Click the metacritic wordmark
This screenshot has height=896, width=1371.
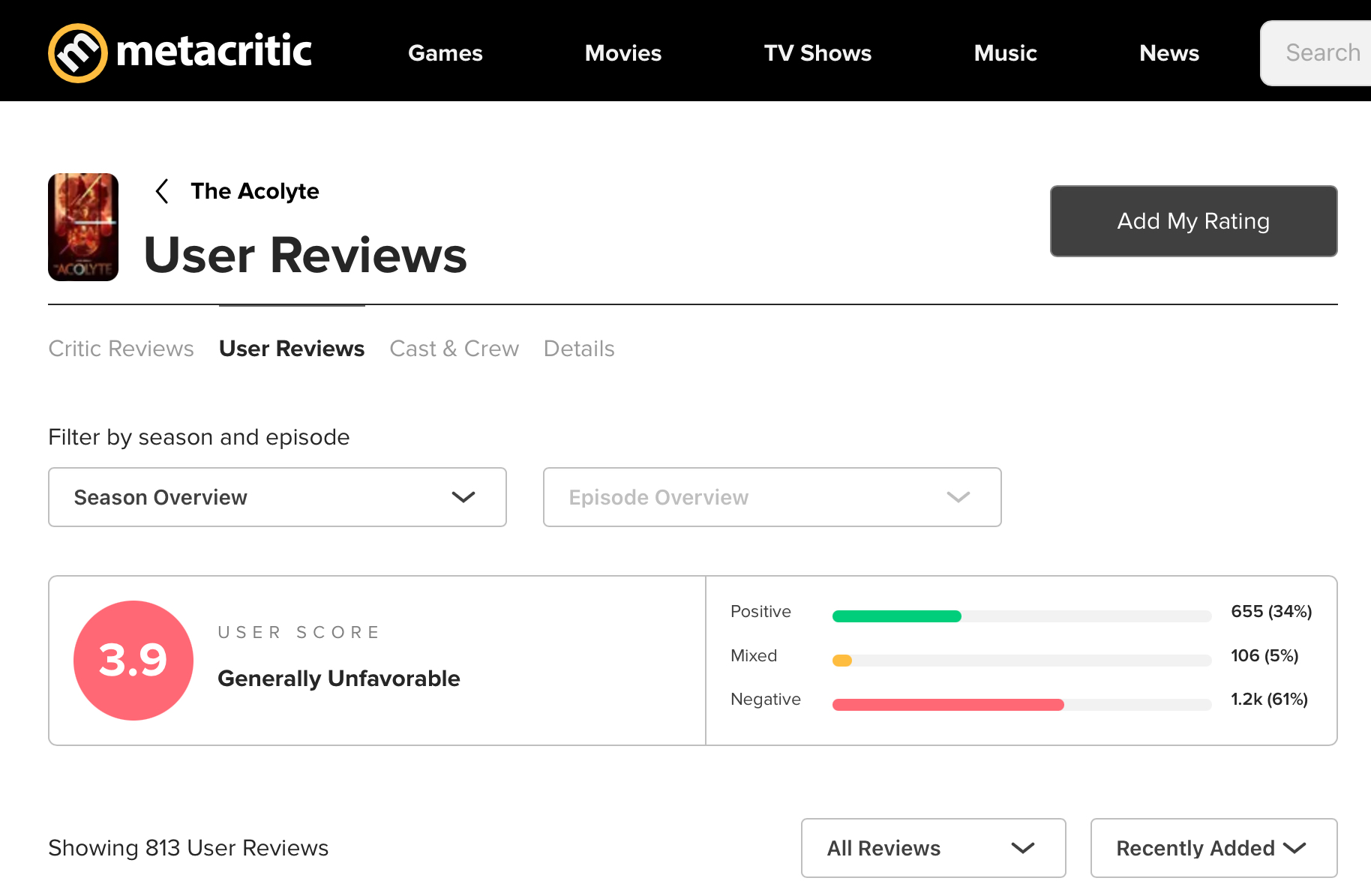214,52
